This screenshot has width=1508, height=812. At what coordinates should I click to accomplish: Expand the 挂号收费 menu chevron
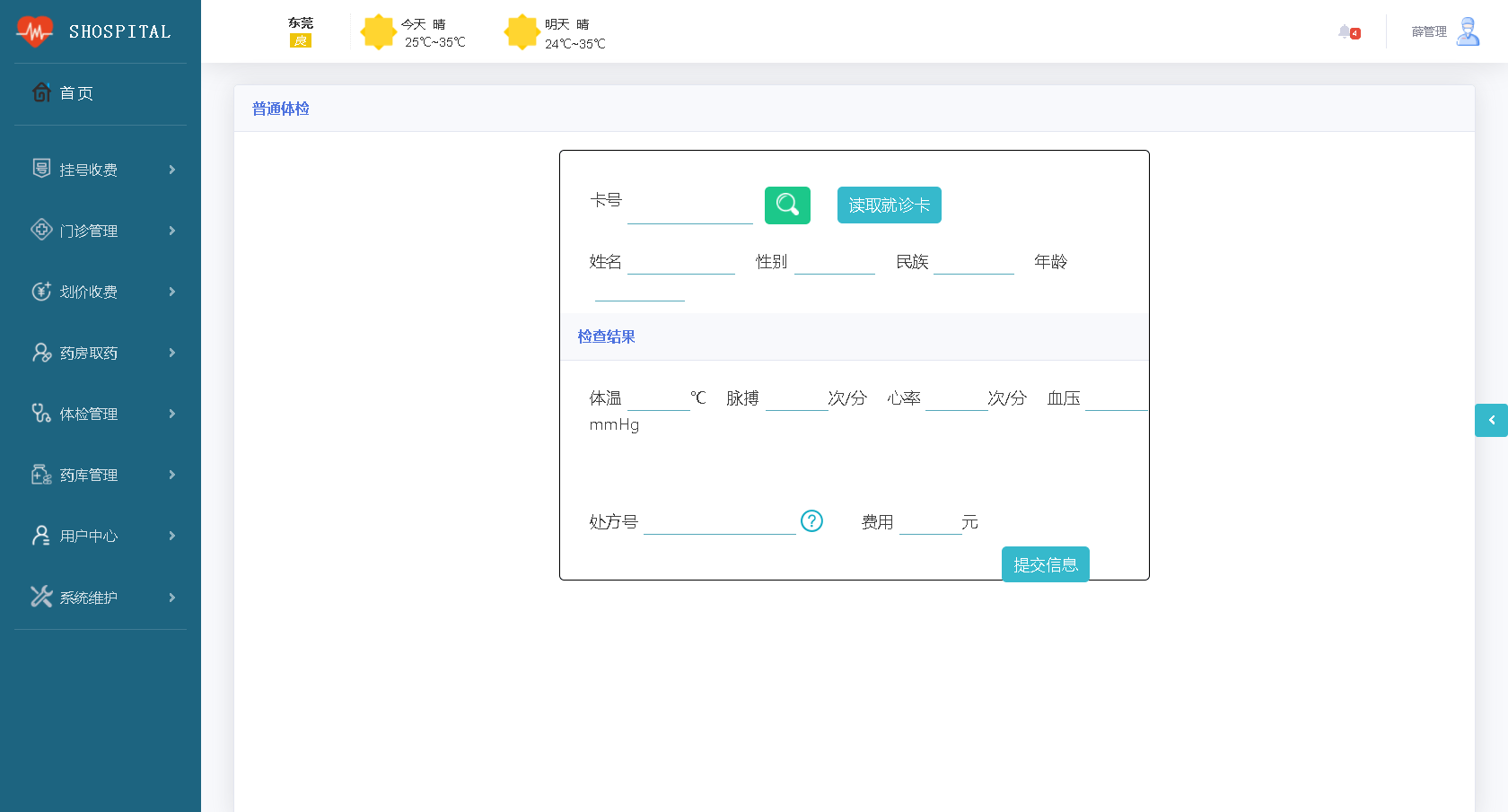click(172, 169)
